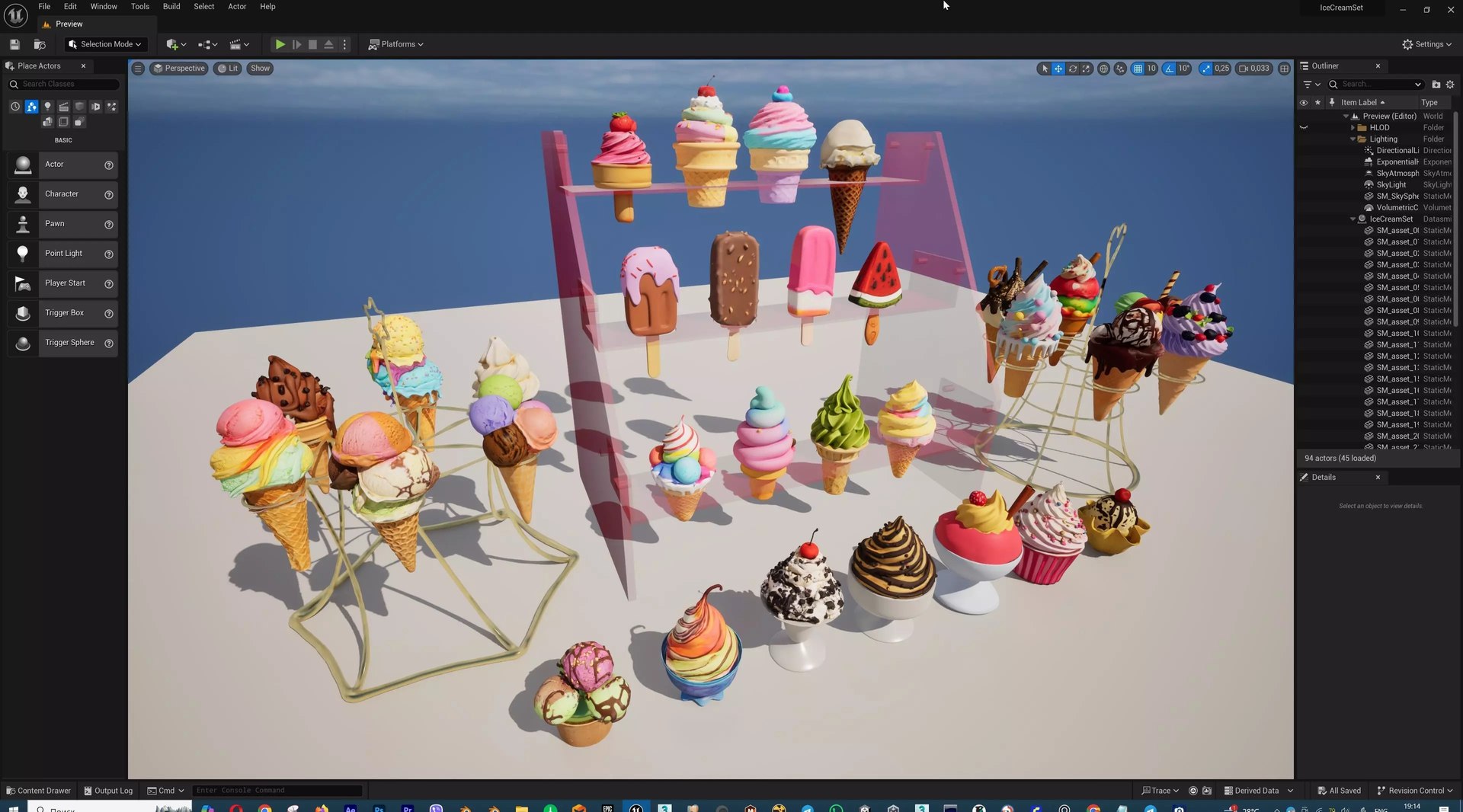This screenshot has height=812, width=1463.
Task: Play the level in the editor
Action: tap(280, 44)
